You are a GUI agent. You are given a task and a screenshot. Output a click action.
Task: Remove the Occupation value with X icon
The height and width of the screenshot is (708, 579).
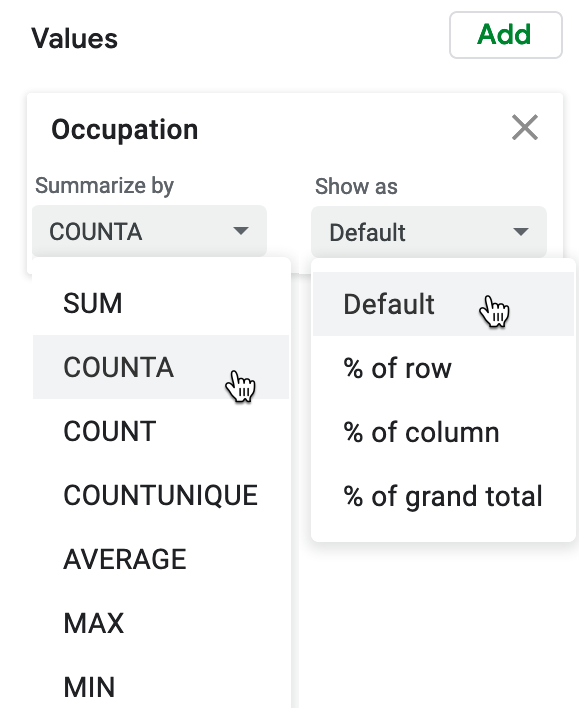click(x=525, y=127)
